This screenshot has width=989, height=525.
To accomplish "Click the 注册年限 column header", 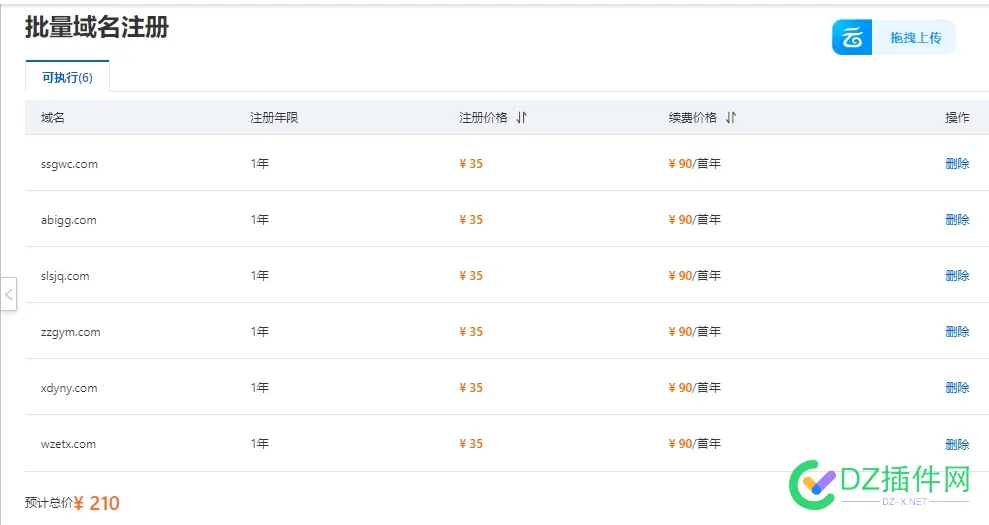I will click(x=274, y=118).
